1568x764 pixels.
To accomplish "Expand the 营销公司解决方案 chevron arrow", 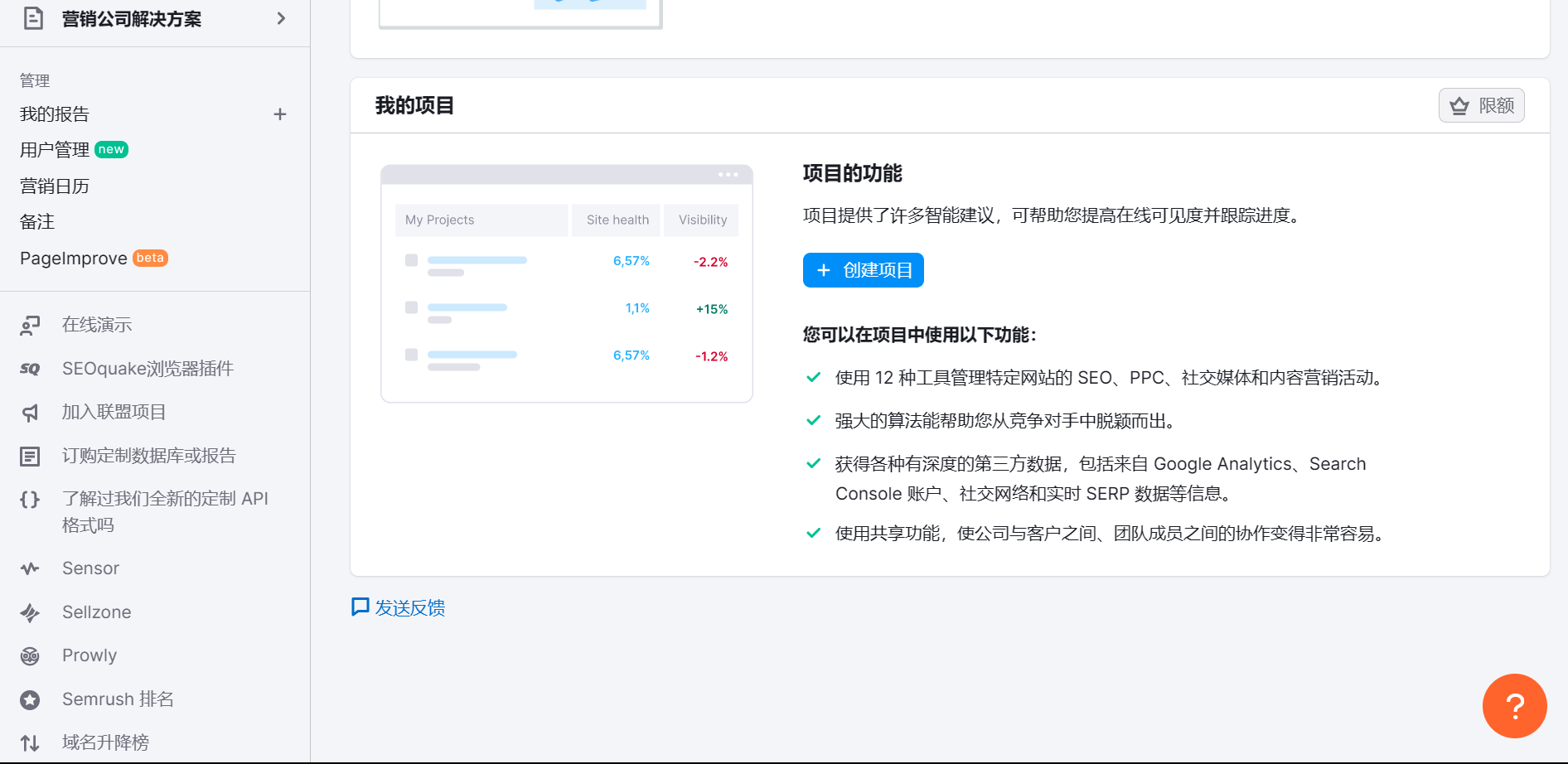I will point(281,18).
